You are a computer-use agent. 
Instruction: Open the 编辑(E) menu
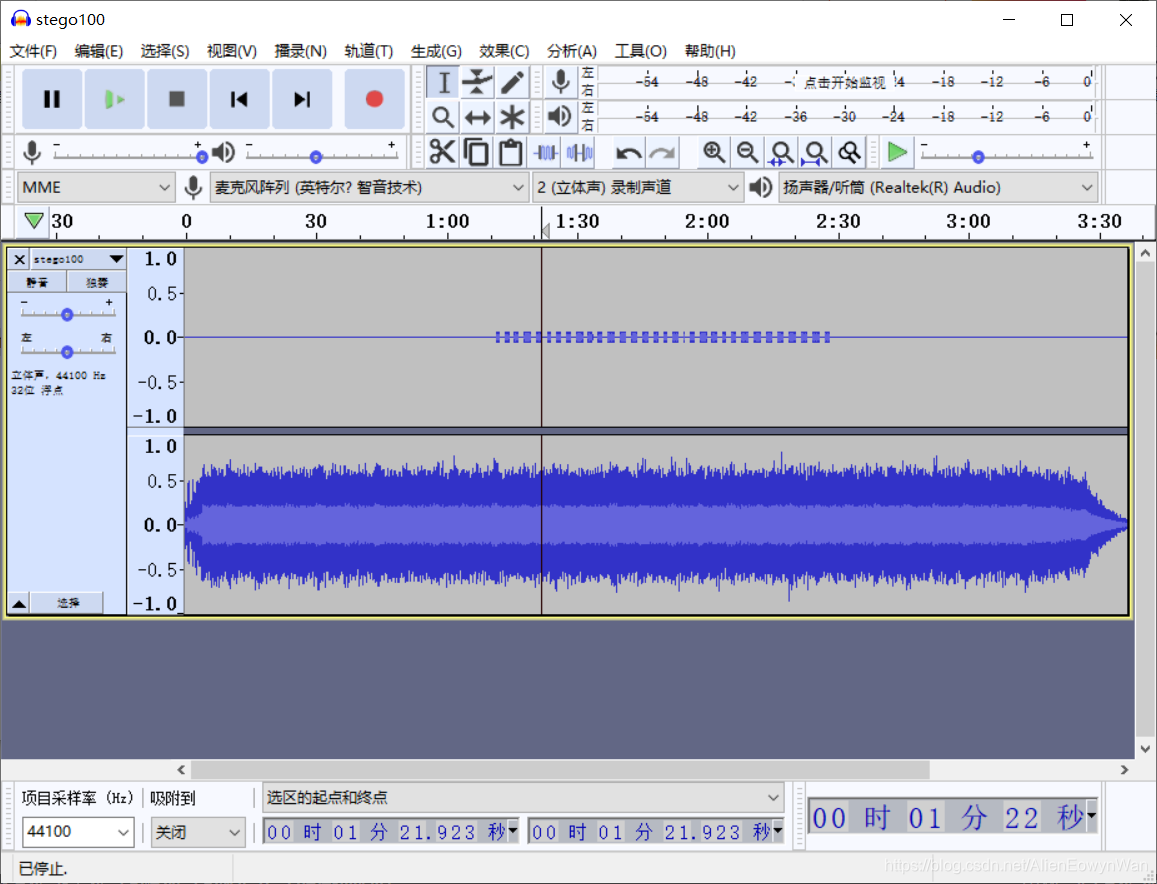pos(99,51)
